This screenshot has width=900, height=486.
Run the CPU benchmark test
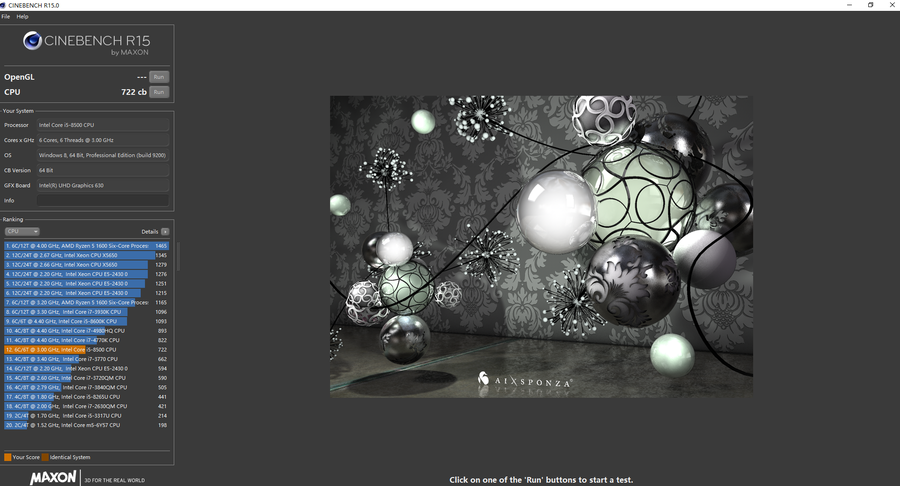[158, 92]
